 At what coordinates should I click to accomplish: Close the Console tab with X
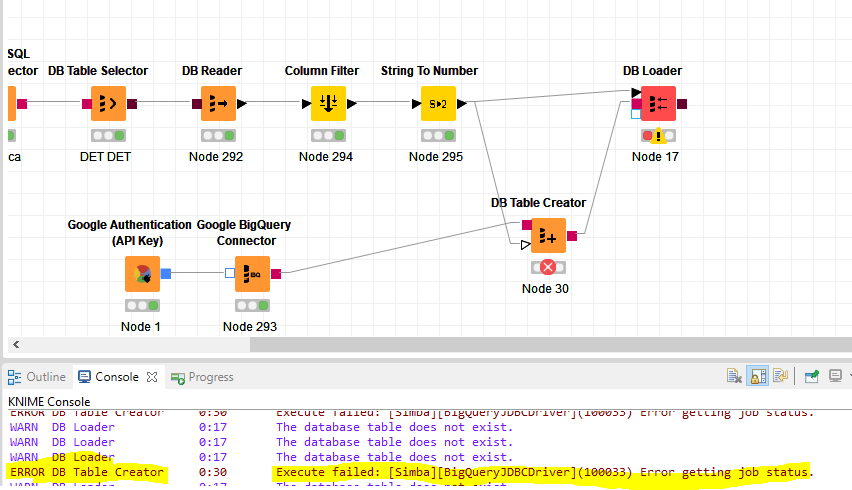coord(152,377)
